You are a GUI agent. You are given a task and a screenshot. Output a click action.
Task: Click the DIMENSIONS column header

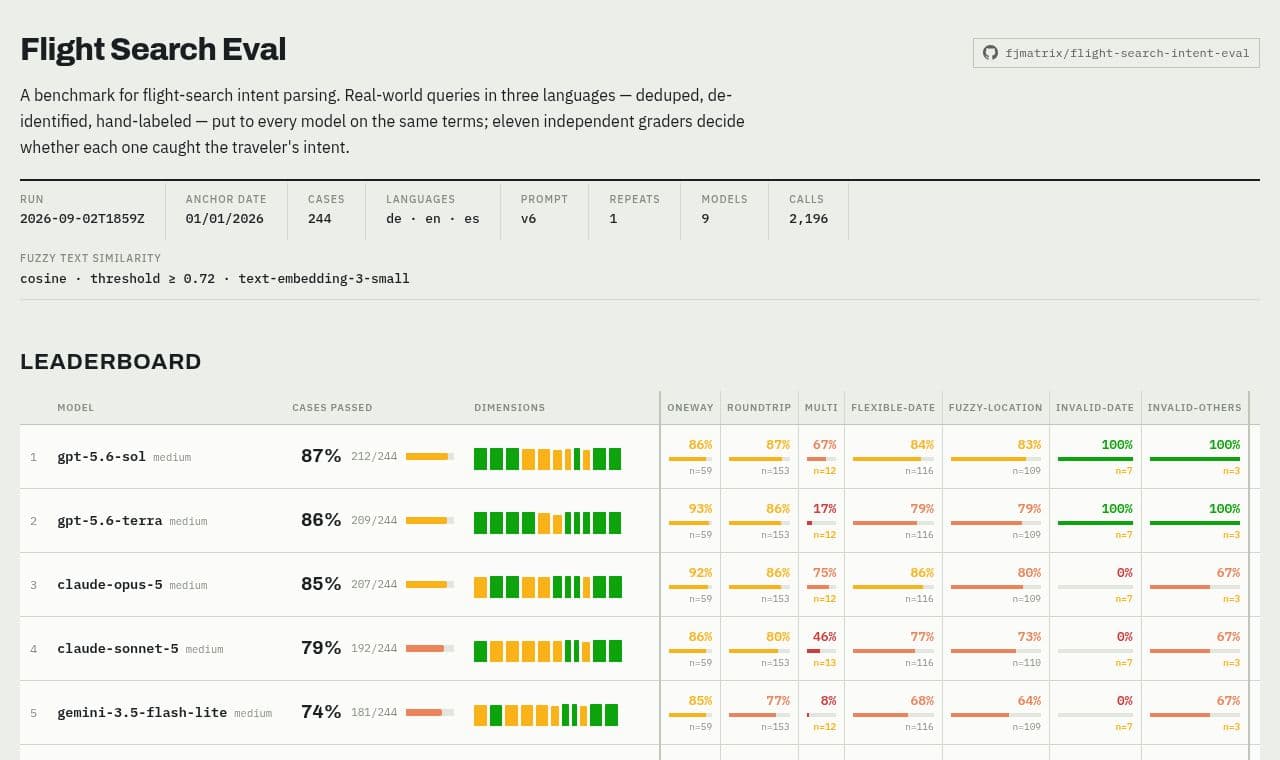click(510, 408)
